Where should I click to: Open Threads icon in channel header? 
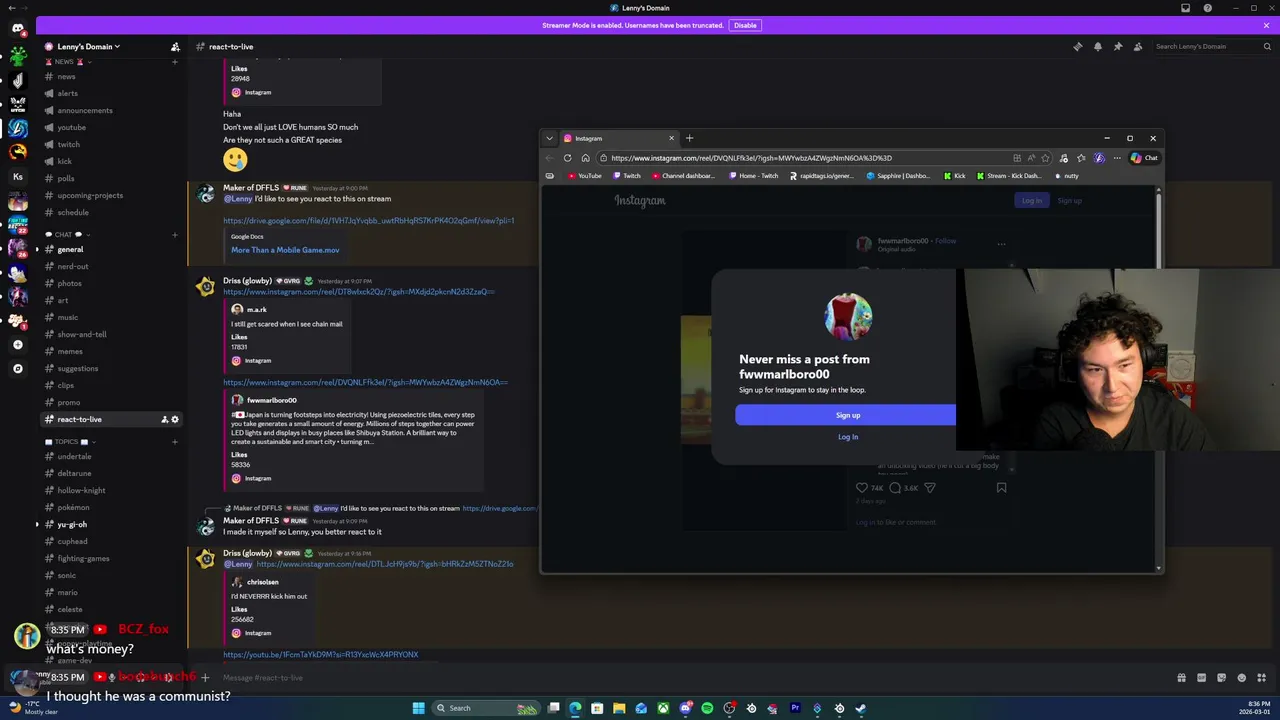pyautogui.click(x=1077, y=47)
